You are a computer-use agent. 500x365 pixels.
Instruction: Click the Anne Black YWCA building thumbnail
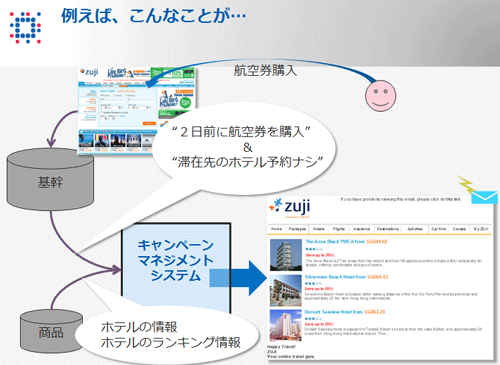(x=286, y=255)
